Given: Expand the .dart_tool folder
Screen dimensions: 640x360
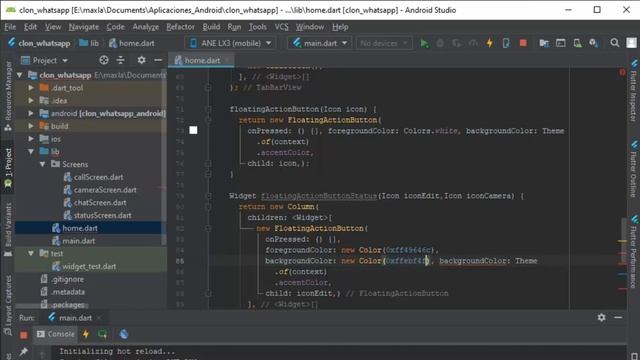Looking at the screenshot, I should tap(31, 88).
